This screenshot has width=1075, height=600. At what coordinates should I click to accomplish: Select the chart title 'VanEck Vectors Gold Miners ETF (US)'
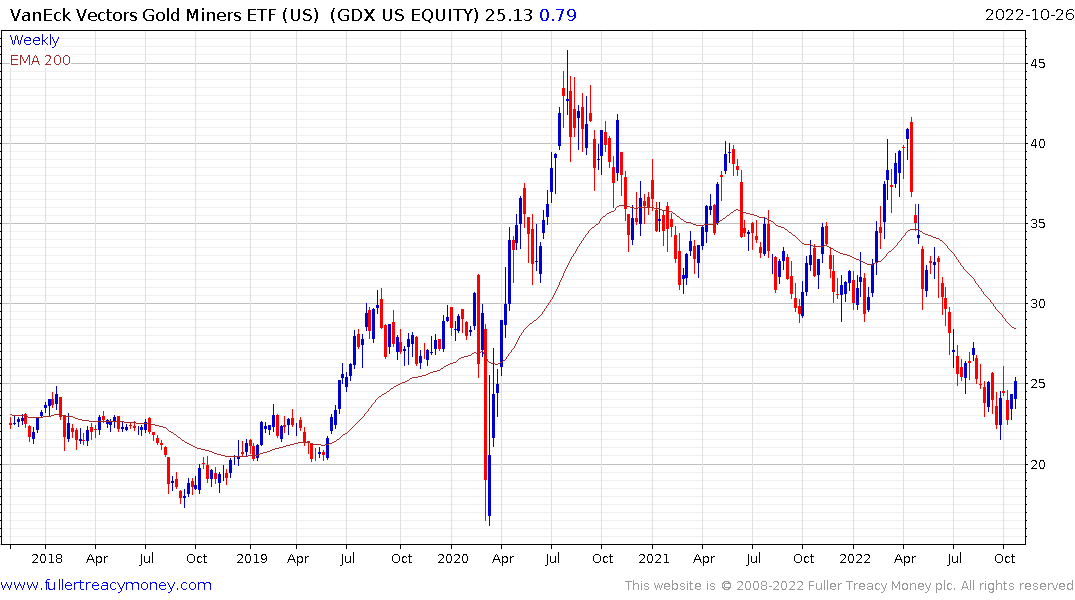[x=165, y=15]
